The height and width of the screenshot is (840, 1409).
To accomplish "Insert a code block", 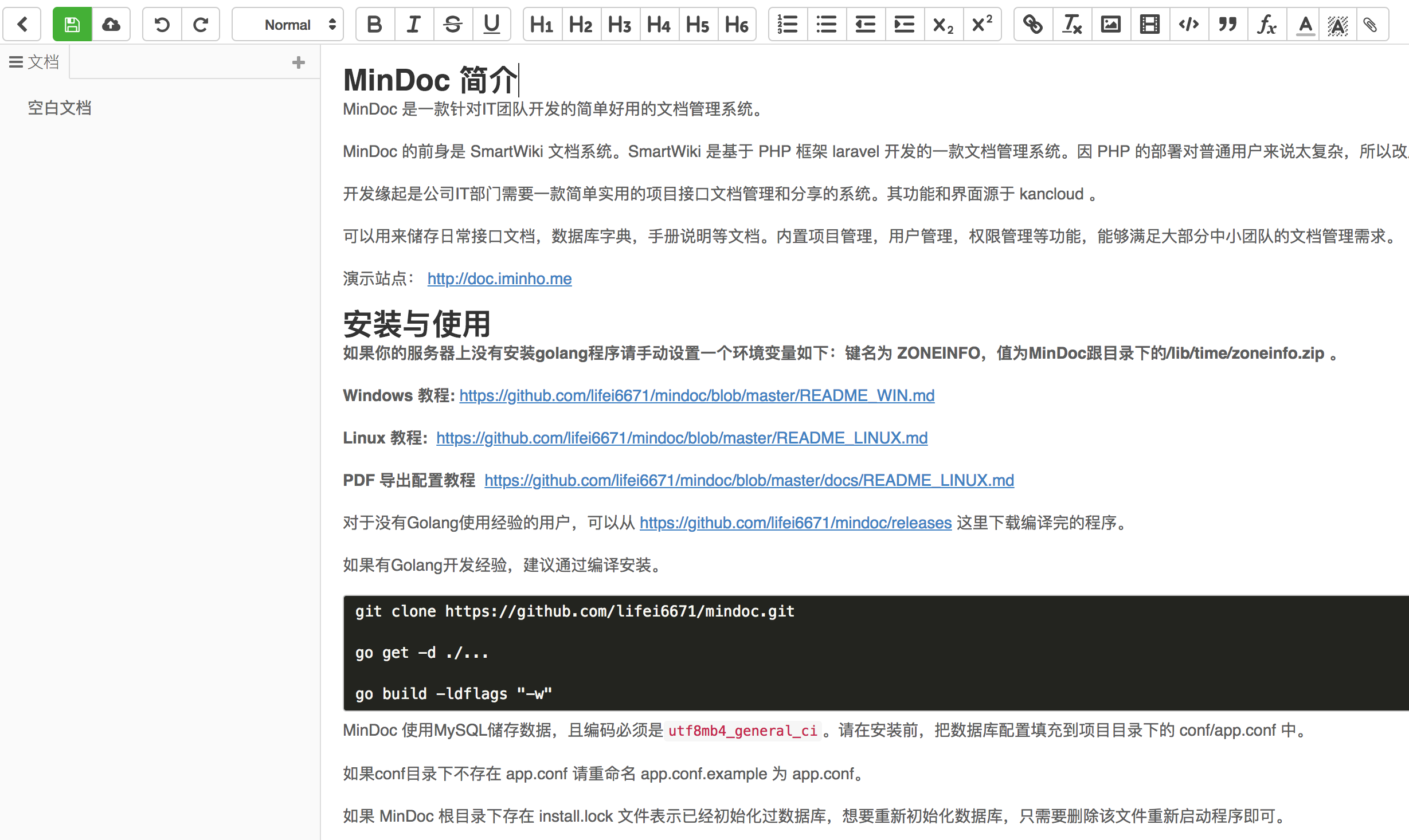I will (1188, 24).
